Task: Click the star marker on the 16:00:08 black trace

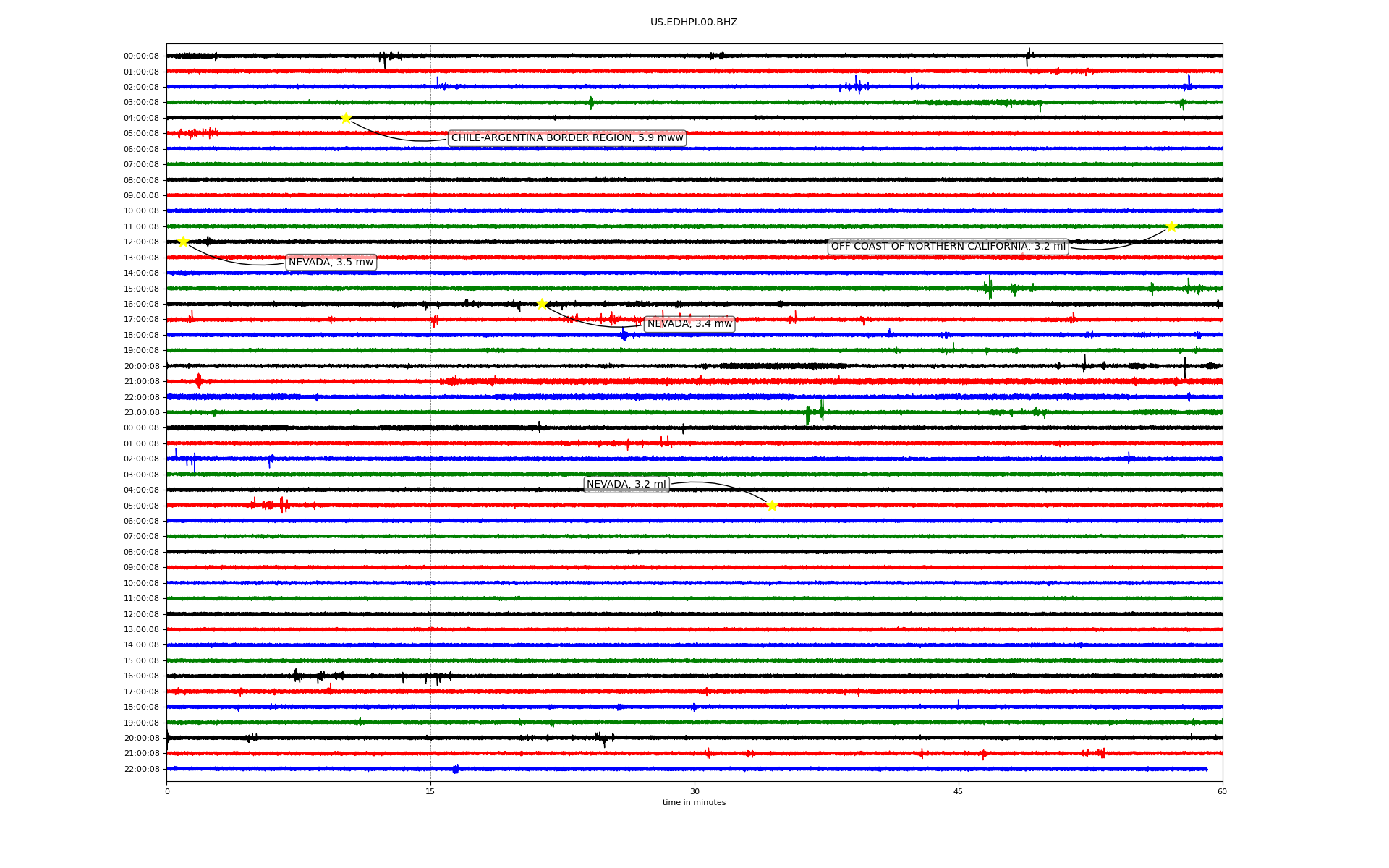Action: 542,304
